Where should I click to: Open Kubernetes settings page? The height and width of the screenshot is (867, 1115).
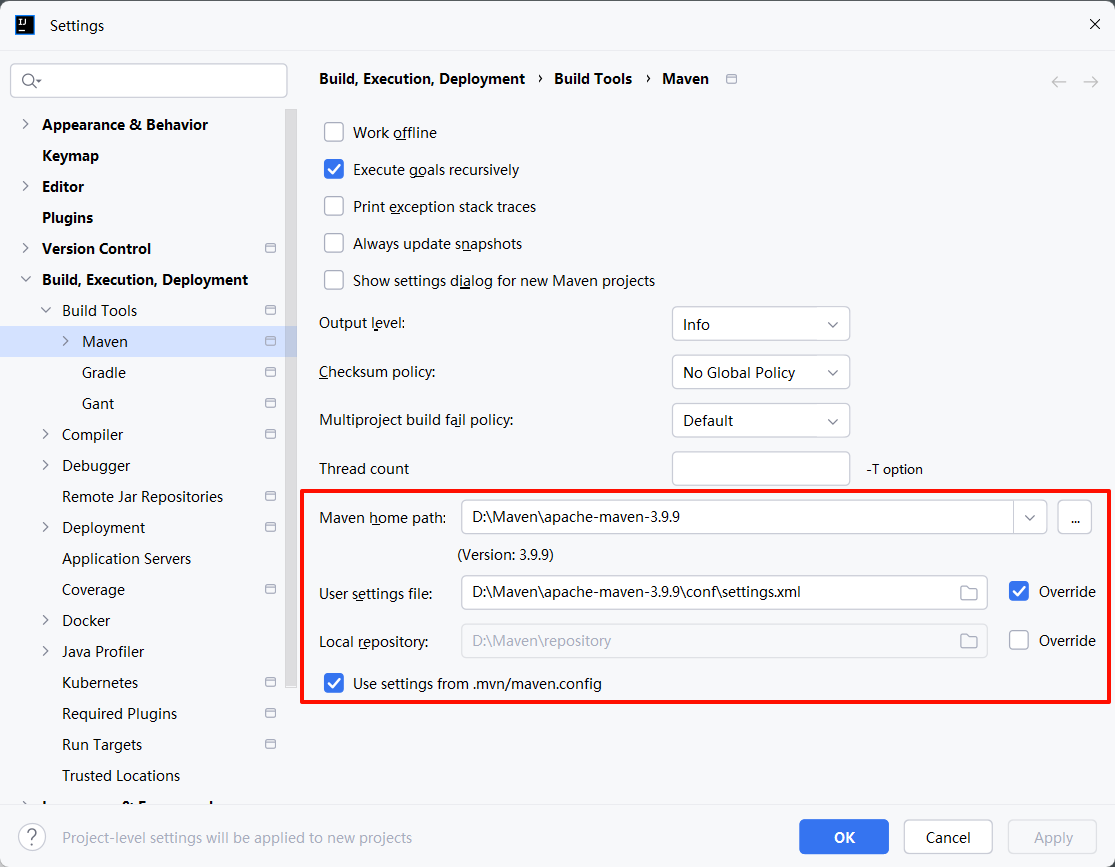pos(100,683)
